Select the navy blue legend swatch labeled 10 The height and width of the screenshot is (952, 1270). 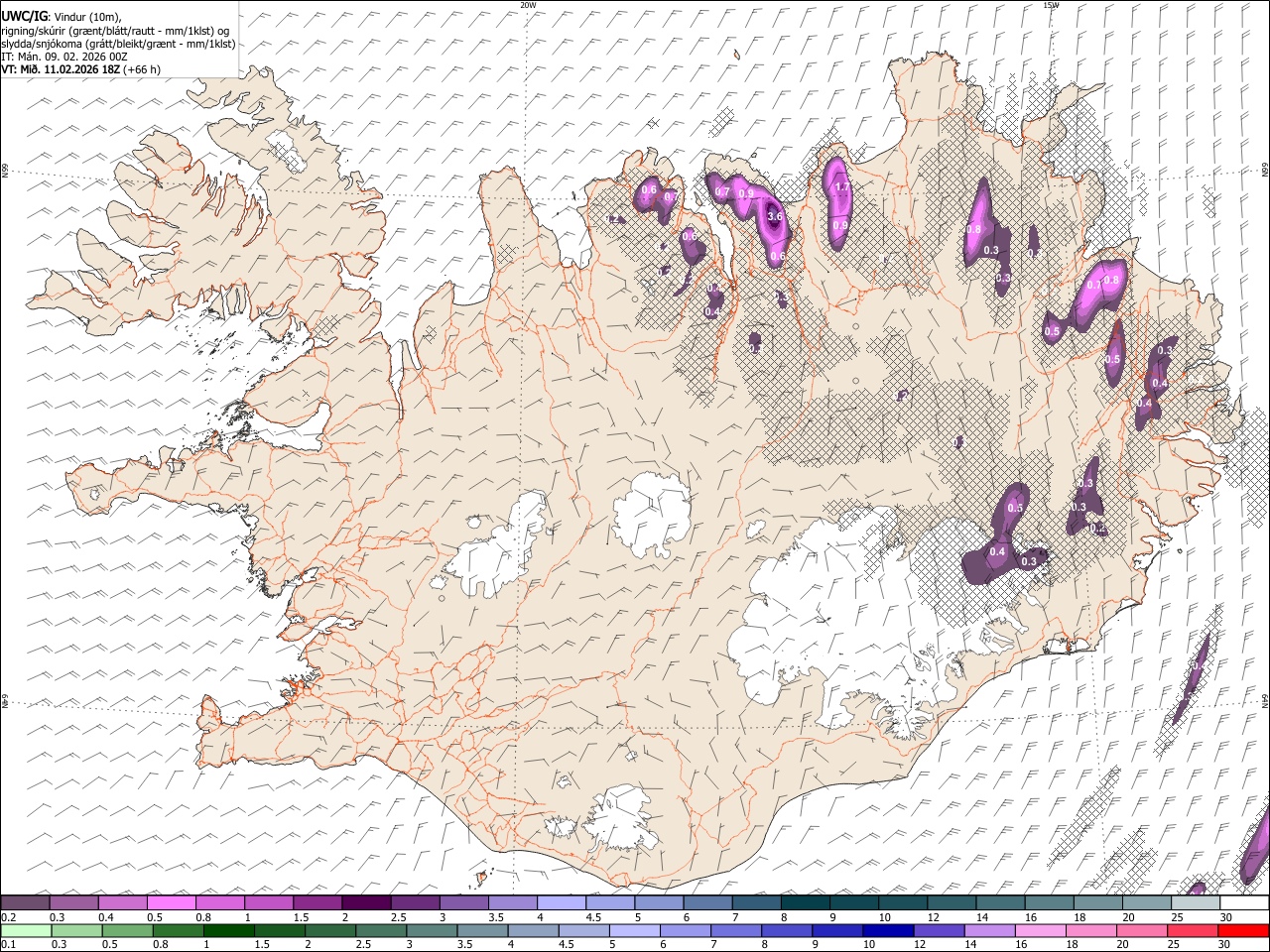(887, 931)
